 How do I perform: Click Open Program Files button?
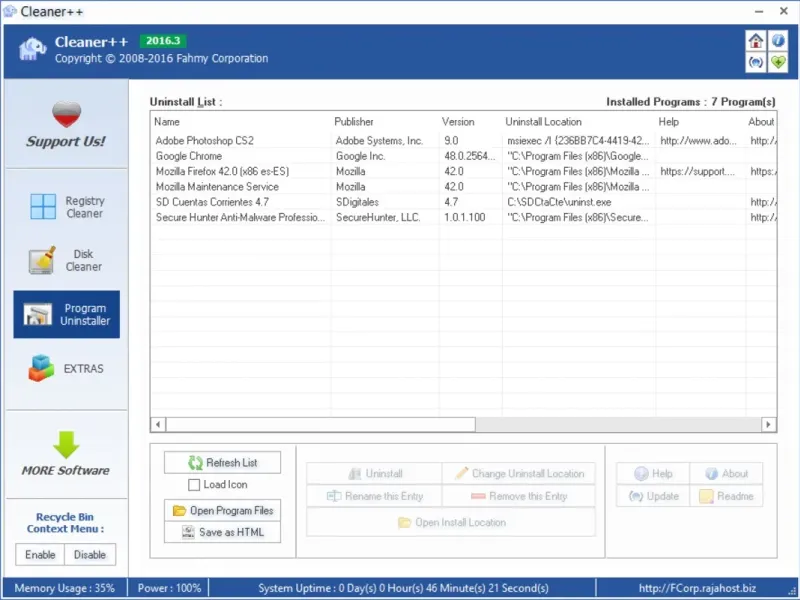tap(222, 510)
